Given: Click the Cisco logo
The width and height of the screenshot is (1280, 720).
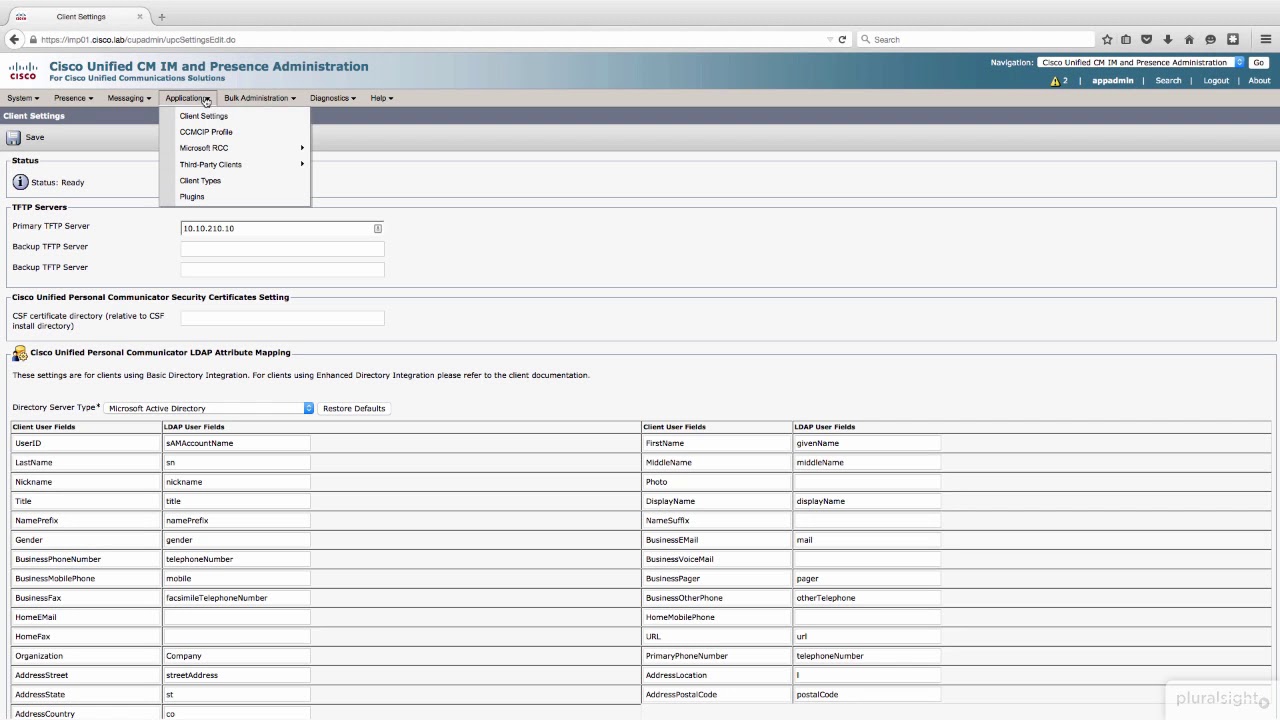Looking at the screenshot, I should (x=23, y=71).
